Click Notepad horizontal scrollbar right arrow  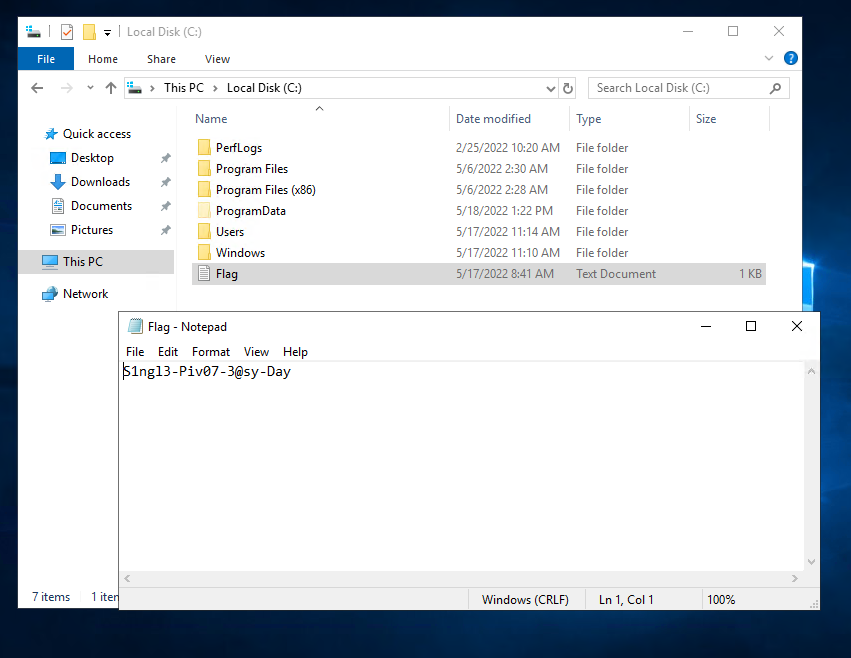click(795, 579)
